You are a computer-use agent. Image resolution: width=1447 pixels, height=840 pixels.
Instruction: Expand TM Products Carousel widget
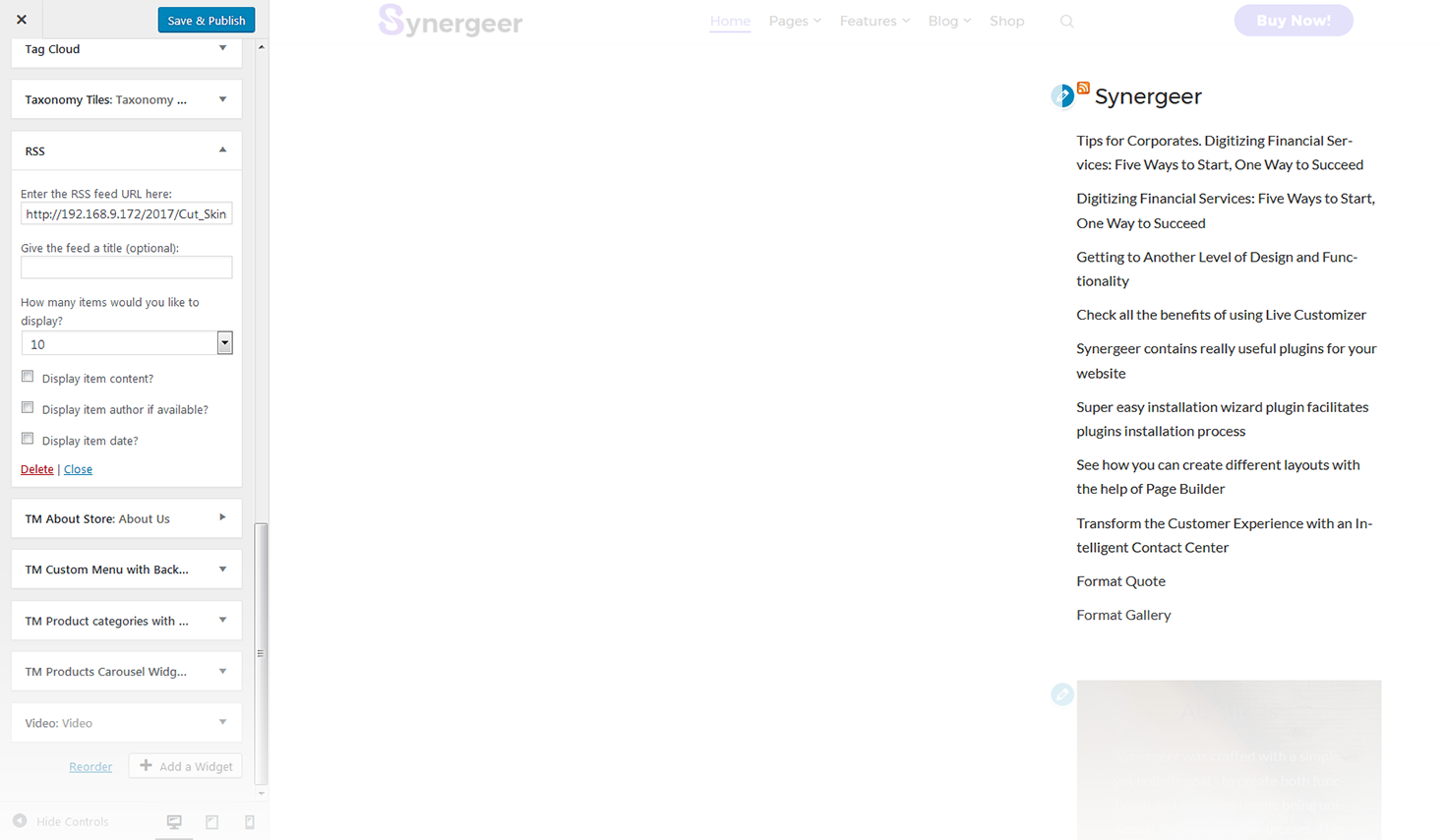(126, 672)
